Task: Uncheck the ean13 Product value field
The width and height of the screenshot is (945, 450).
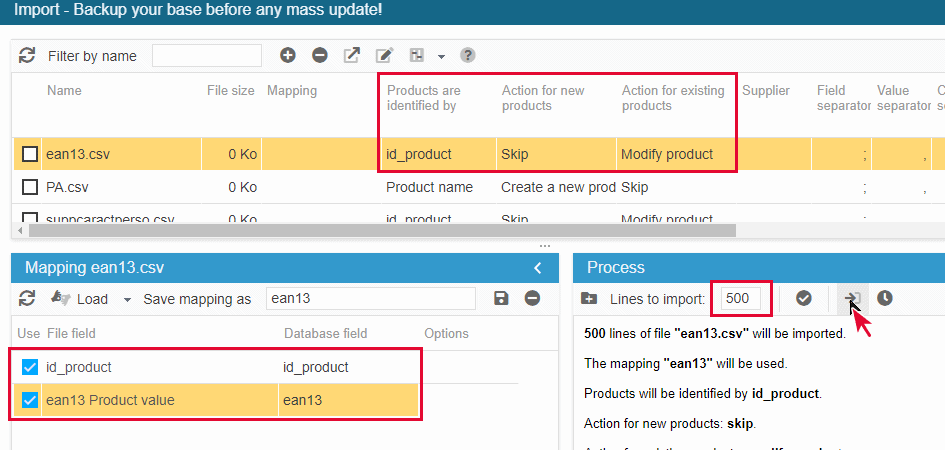Action: tap(30, 400)
